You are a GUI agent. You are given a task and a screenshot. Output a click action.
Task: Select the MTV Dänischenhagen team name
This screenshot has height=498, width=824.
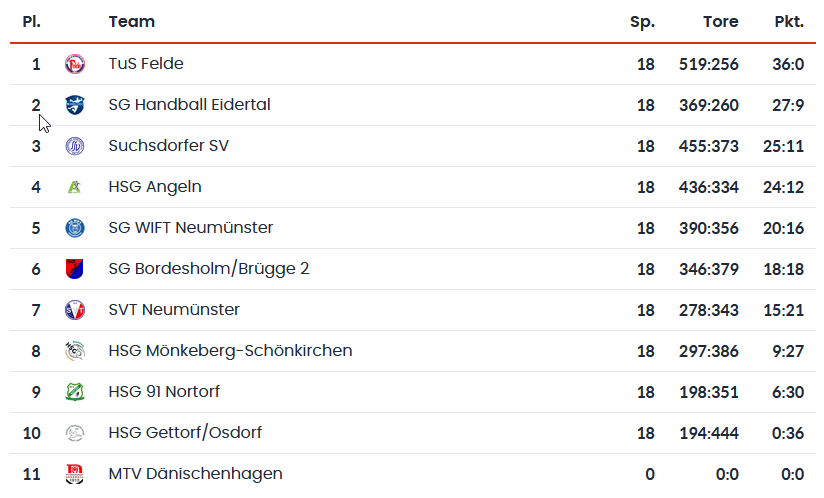[x=195, y=473]
